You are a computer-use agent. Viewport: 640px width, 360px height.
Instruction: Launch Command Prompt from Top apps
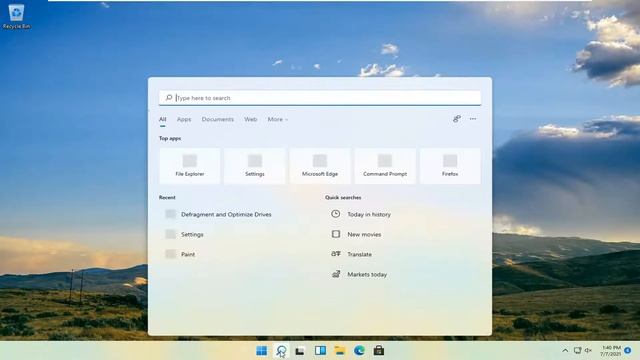pyautogui.click(x=385, y=166)
